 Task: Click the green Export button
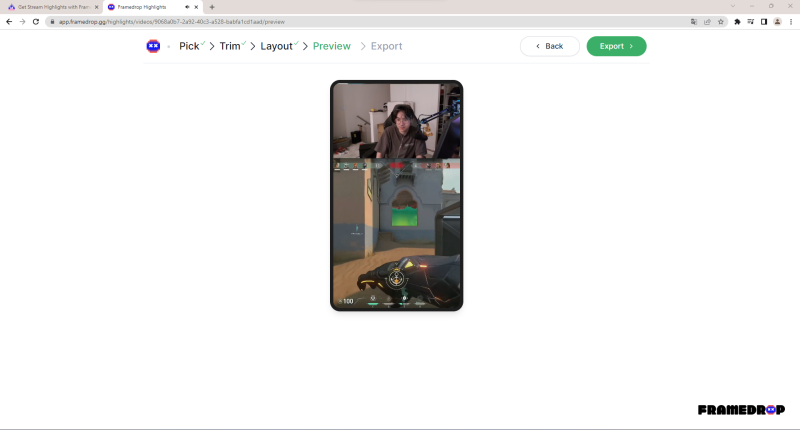(616, 46)
